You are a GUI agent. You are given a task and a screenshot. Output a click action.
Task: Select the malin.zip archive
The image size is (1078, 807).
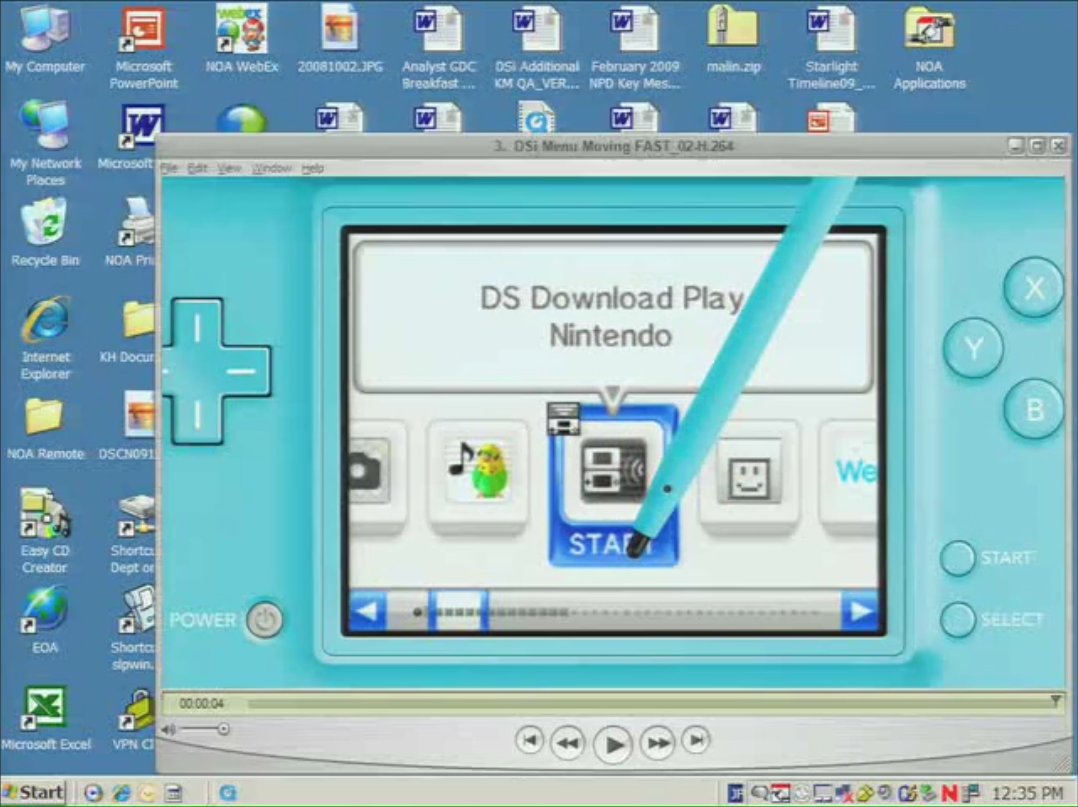coord(733,38)
